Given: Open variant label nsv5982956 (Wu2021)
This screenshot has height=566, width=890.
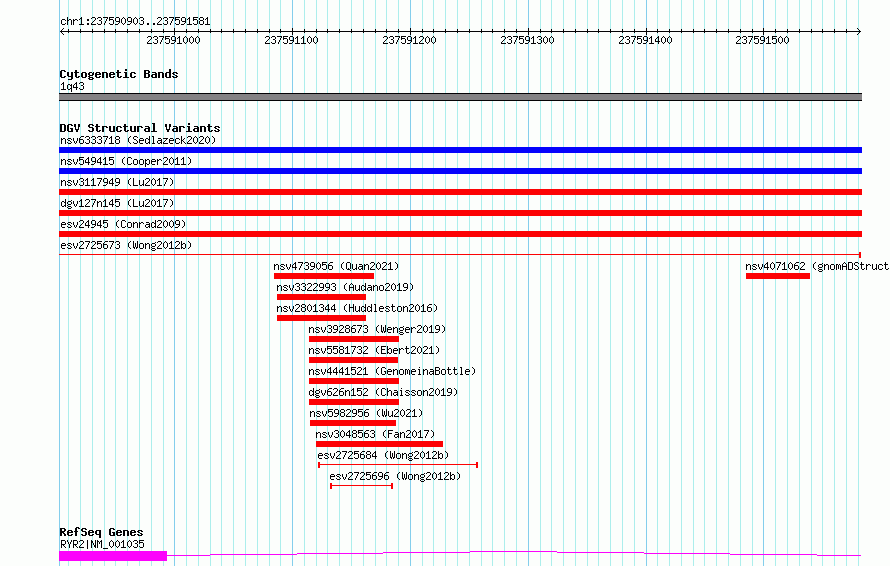Looking at the screenshot, I should click(x=366, y=413).
